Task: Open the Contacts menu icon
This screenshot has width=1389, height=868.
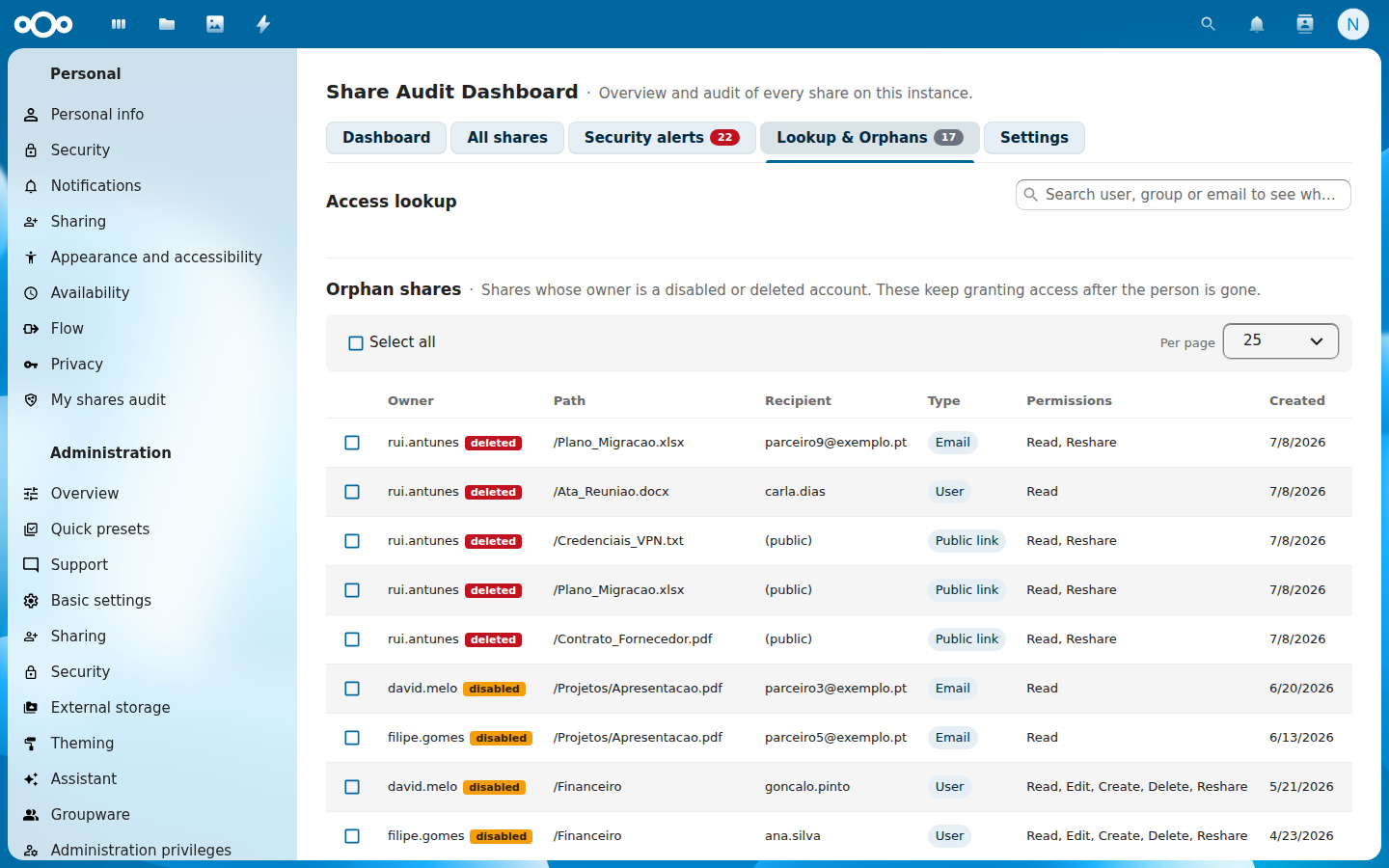Action: [1304, 24]
